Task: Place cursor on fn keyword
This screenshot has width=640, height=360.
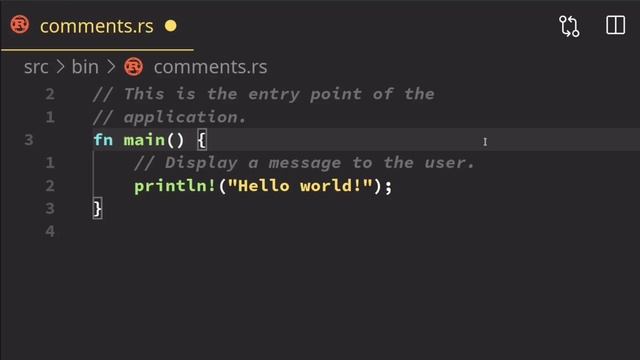Action: 103,140
